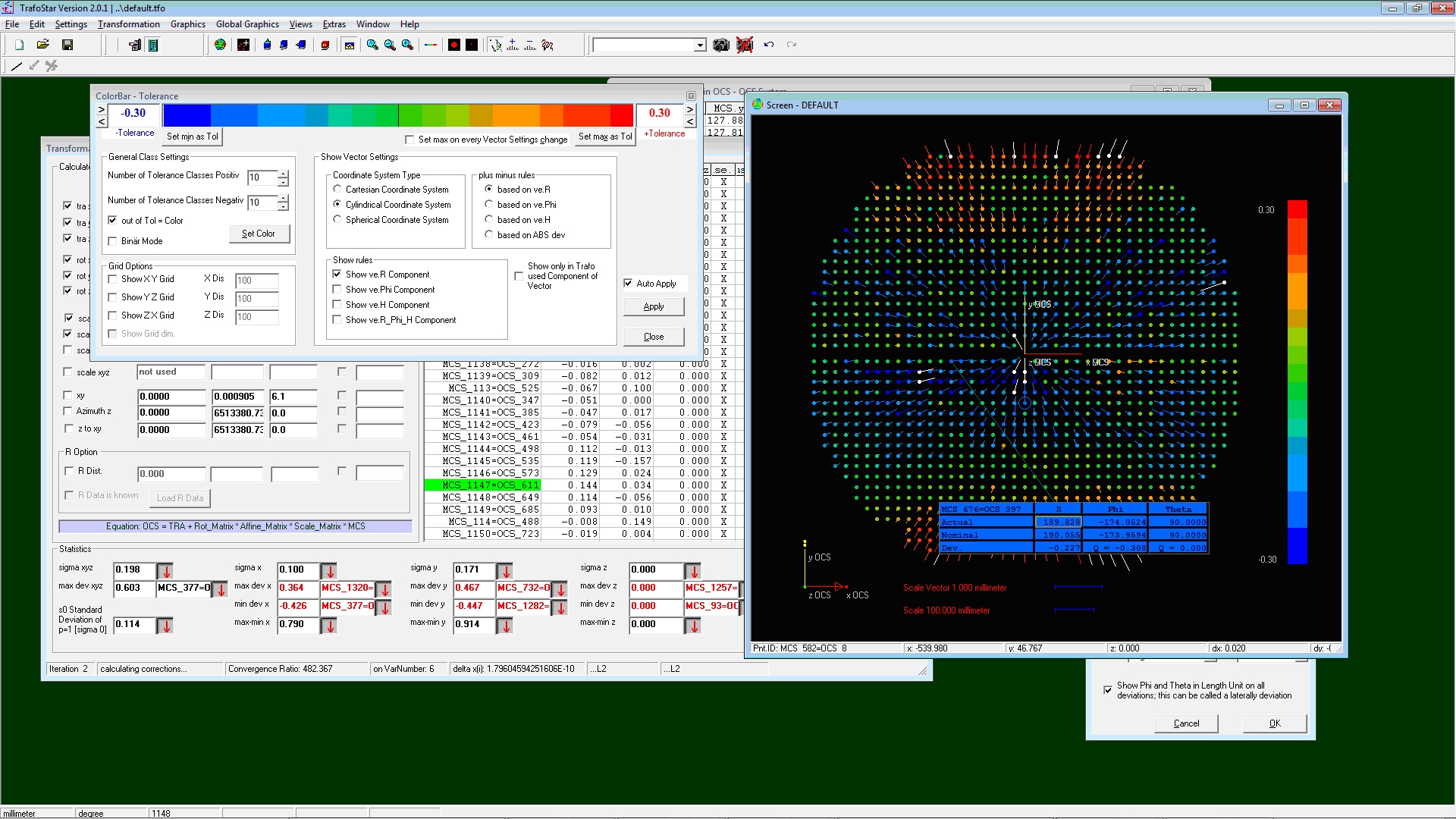Choose 'based on ABS dev' rule
Viewport: 1456px width, 819px height.
489,235
